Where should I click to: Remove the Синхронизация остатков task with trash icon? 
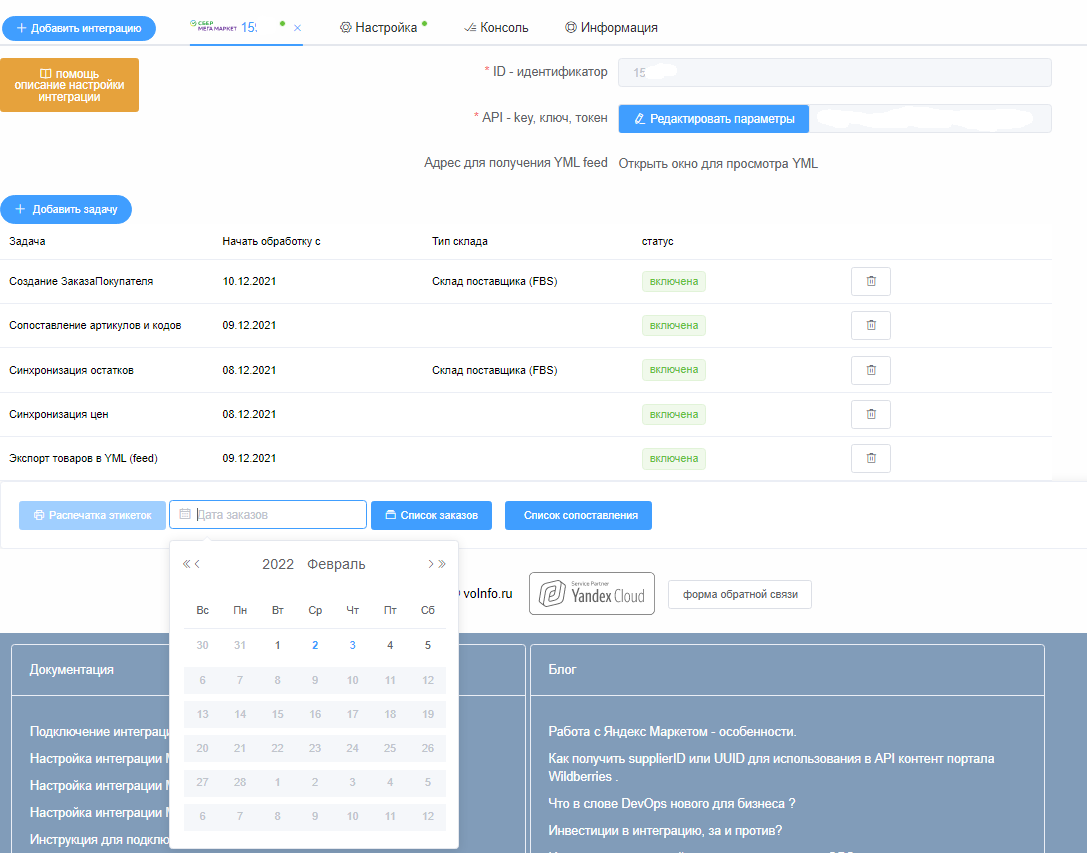click(870, 370)
